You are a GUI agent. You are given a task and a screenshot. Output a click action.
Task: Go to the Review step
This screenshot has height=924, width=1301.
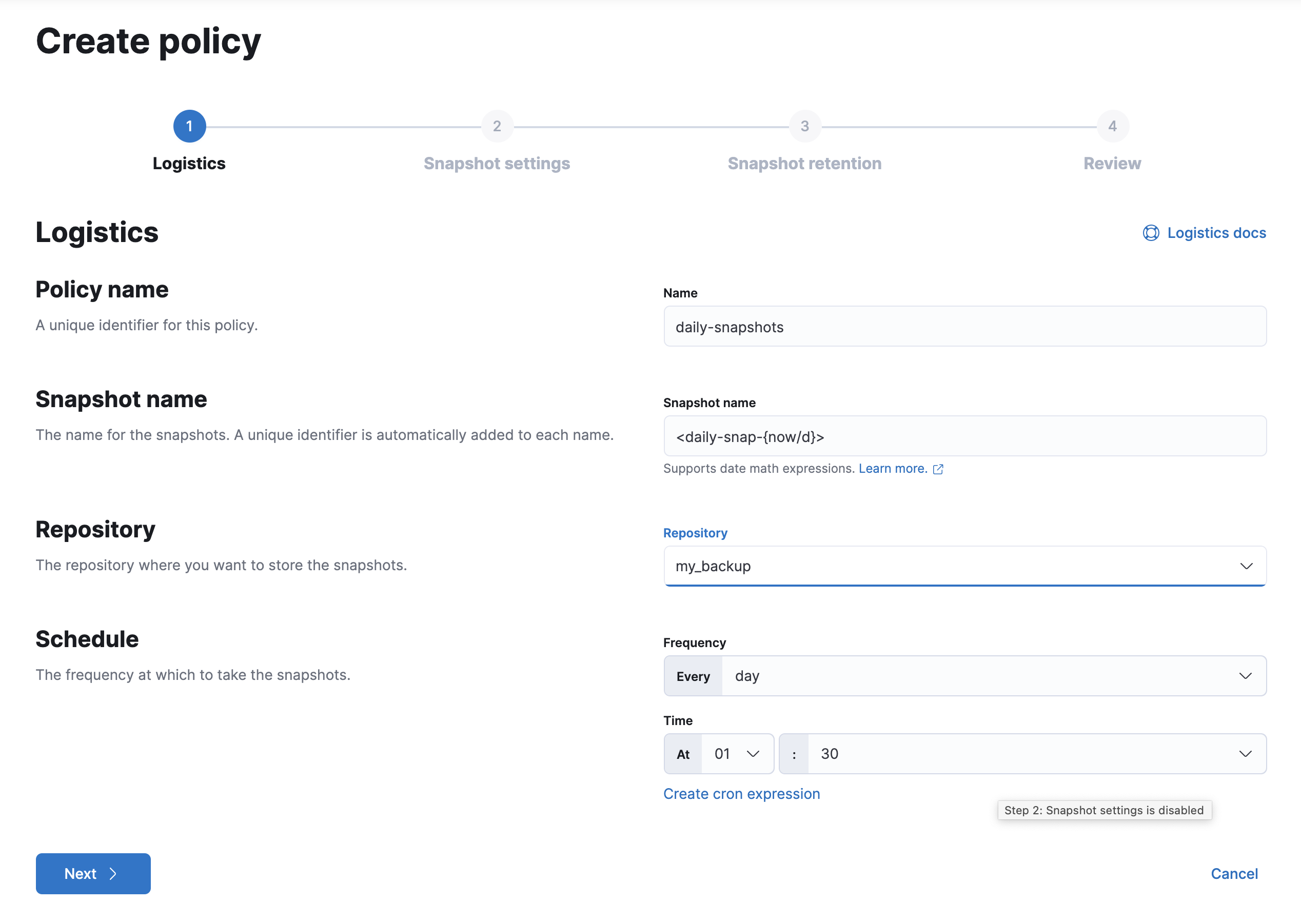[1112, 163]
